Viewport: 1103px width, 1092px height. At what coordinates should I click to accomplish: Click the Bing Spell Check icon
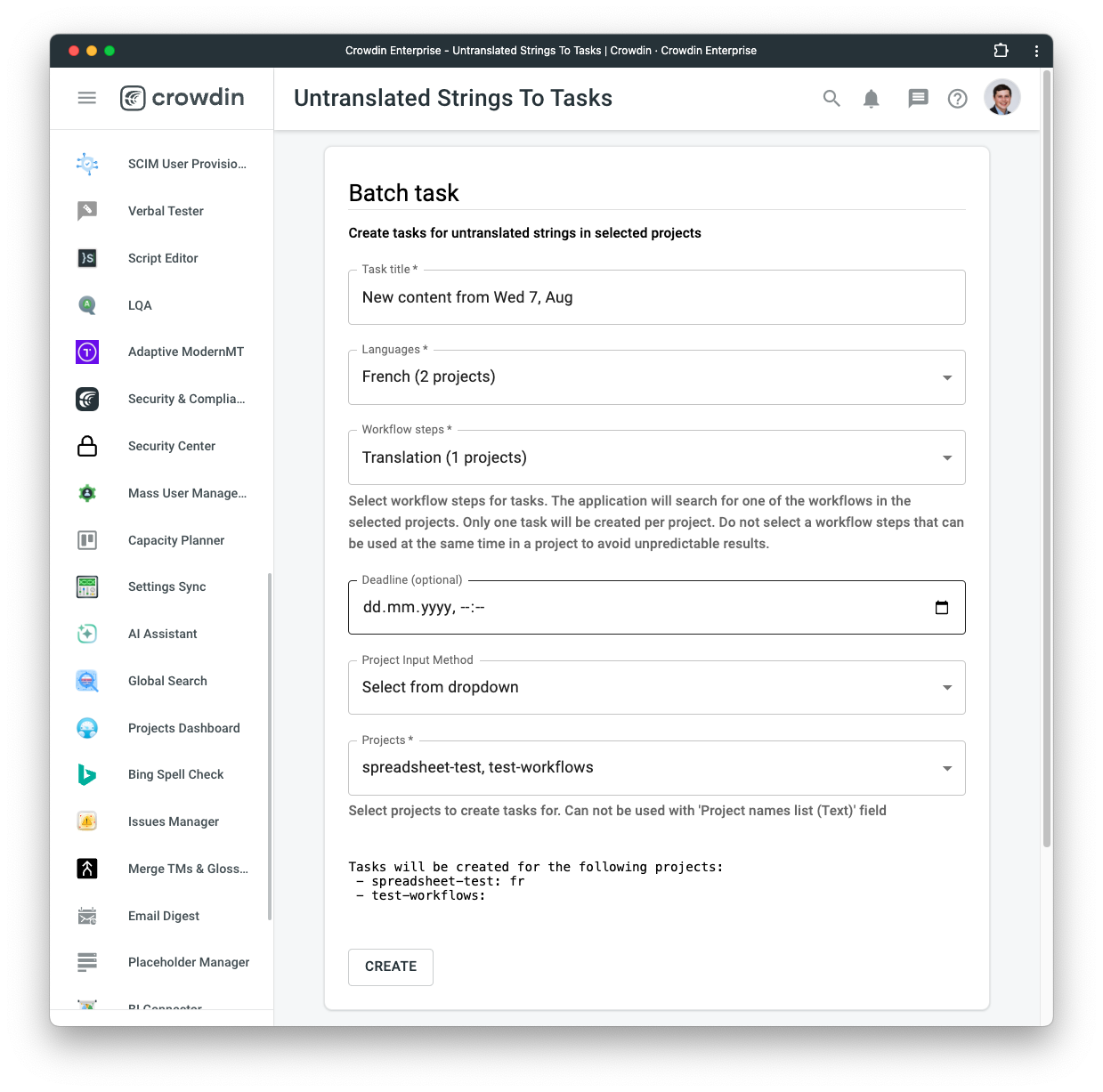tap(87, 774)
